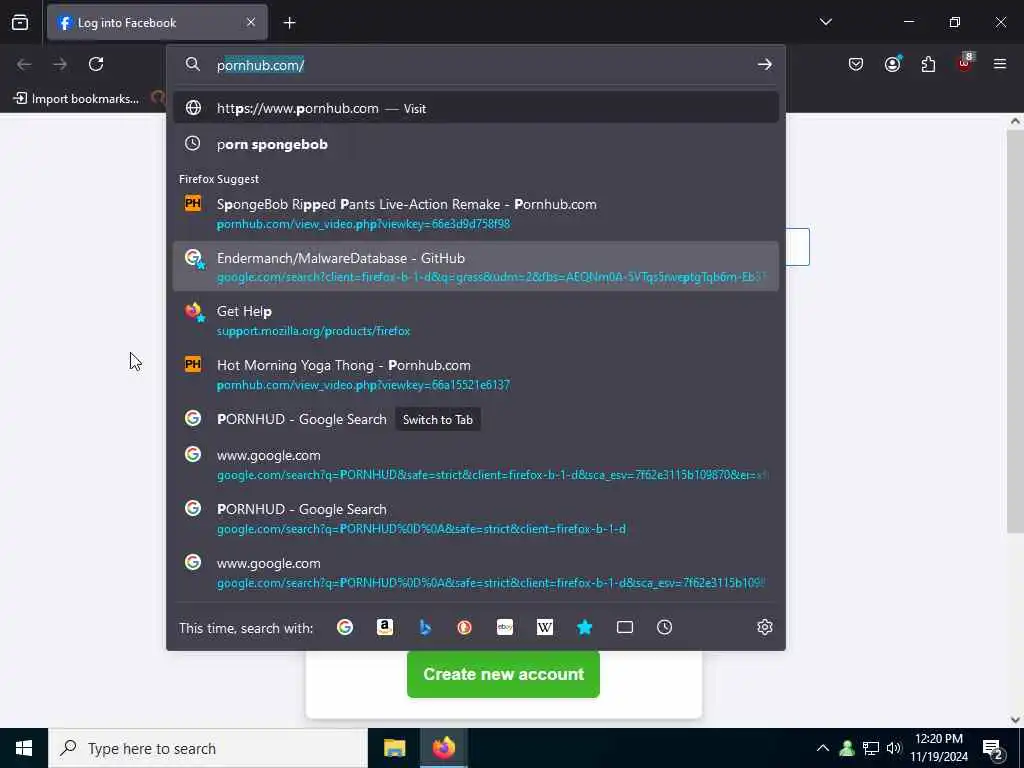The width and height of the screenshot is (1024, 768).
Task: Open the network tray icon
Action: (871, 748)
